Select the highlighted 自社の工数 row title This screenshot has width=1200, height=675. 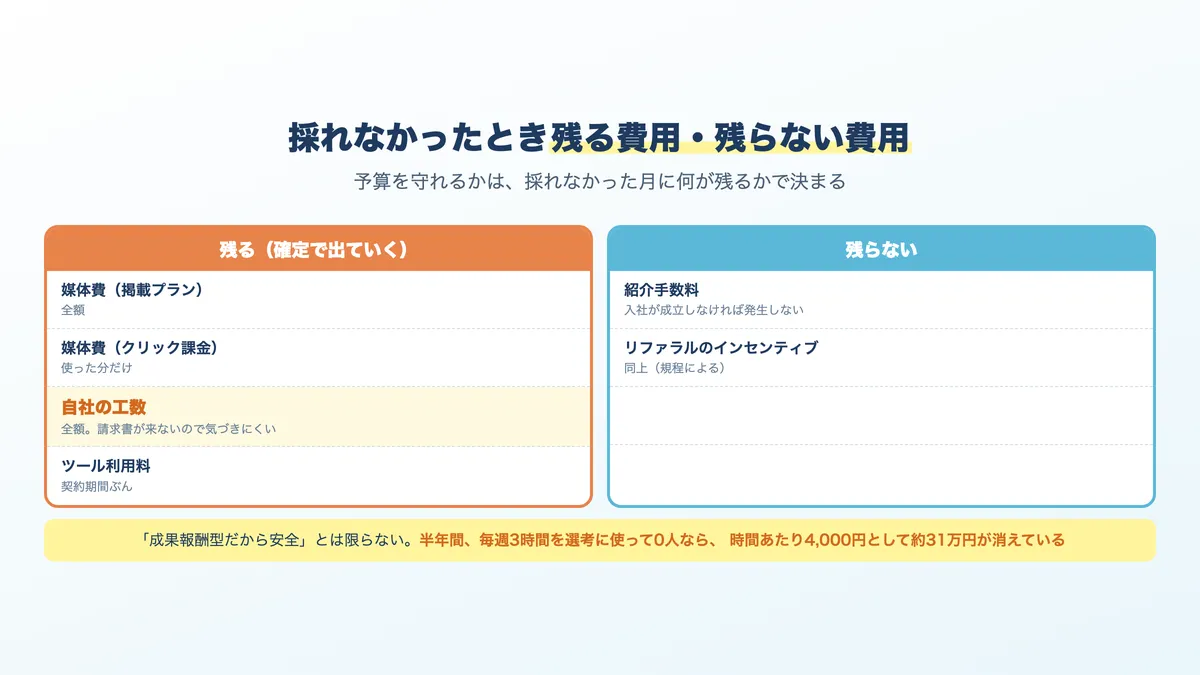pyautogui.click(x=104, y=407)
